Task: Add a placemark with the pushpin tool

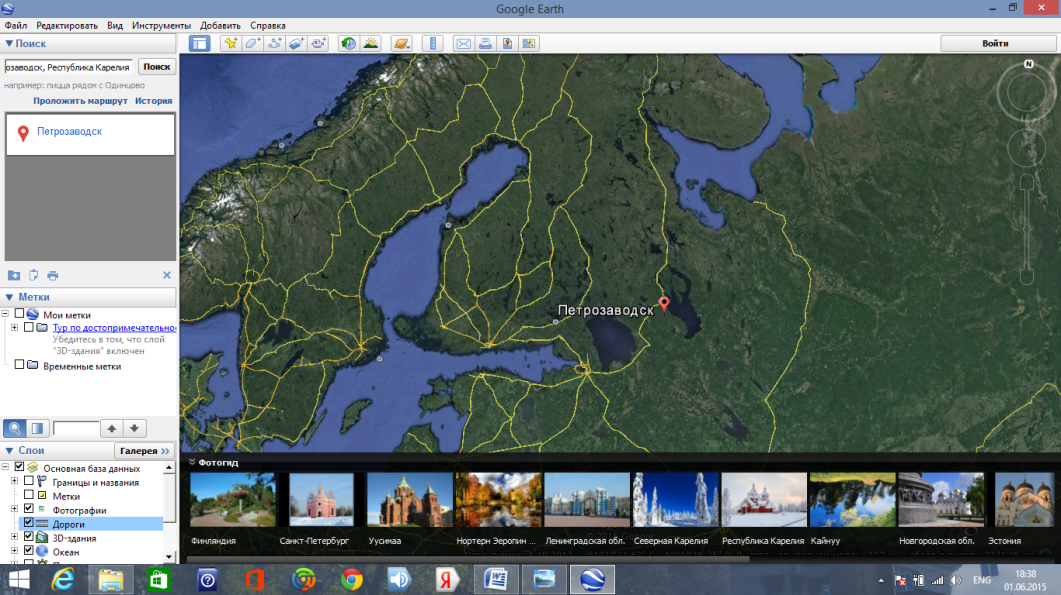Action: 231,43
